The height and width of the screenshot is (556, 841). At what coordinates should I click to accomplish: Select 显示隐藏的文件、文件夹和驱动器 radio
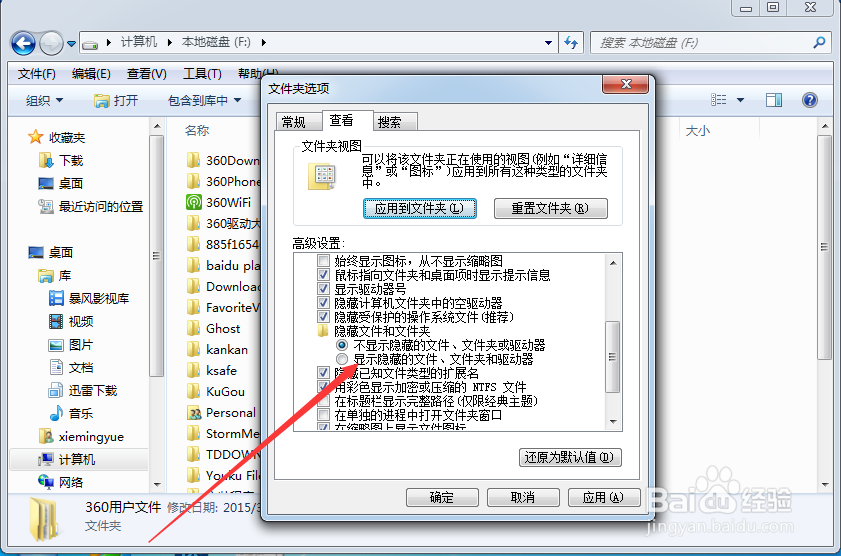(x=342, y=359)
